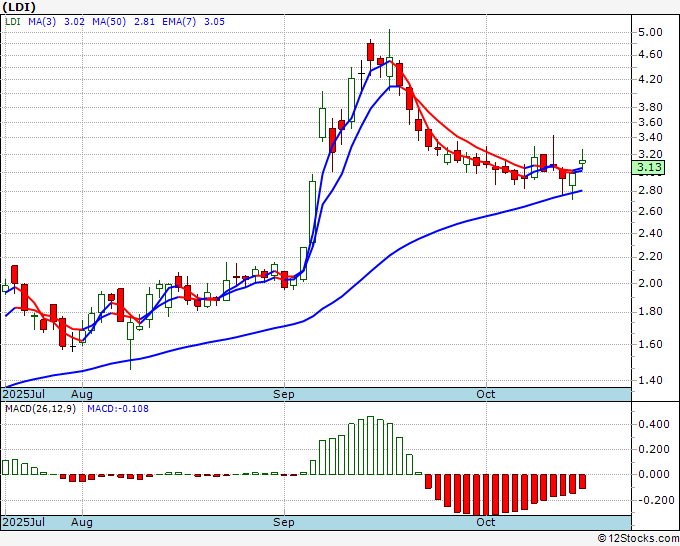680x546 pixels.
Task: Click the 1.60 price axis label
Action: point(650,344)
